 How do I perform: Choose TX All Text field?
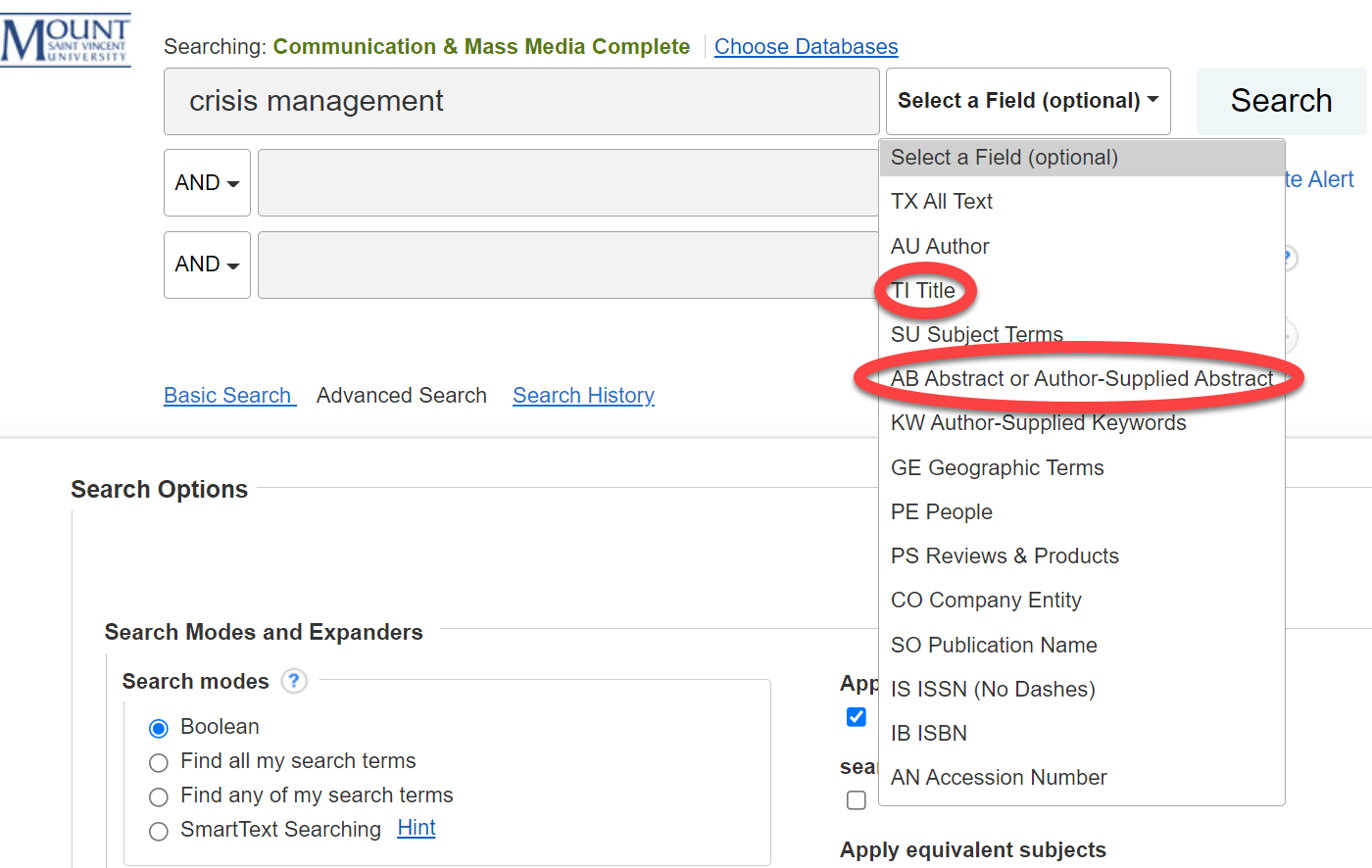(1082, 202)
